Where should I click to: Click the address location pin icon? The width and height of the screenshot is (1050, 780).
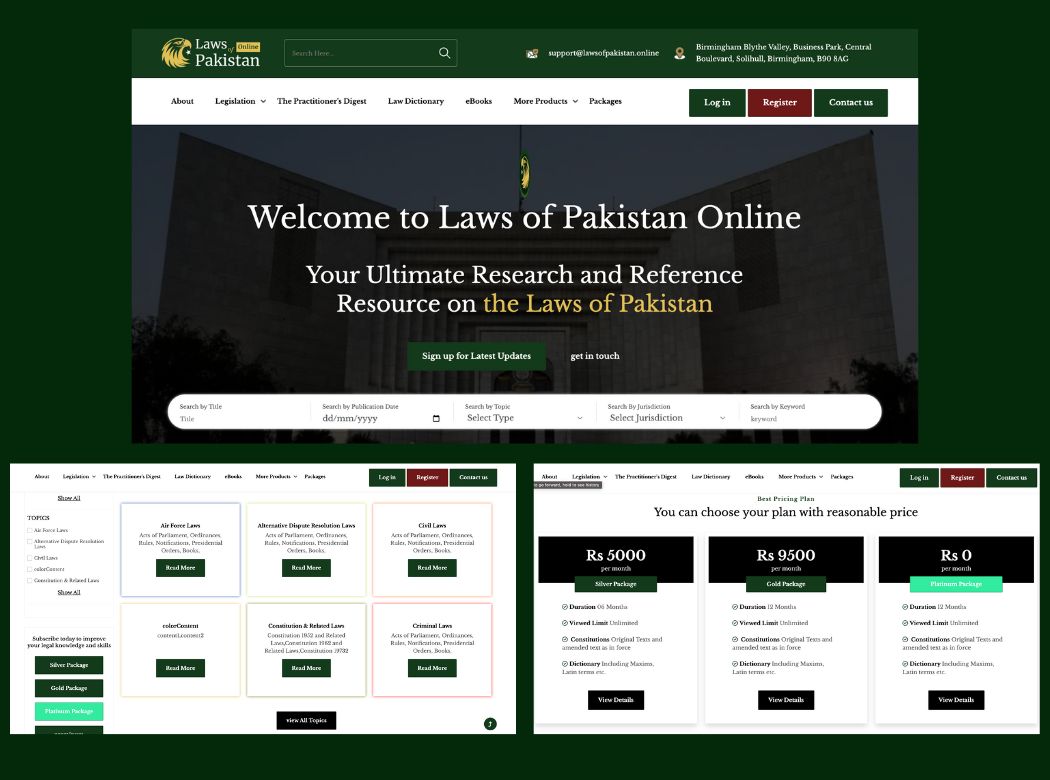tap(679, 54)
